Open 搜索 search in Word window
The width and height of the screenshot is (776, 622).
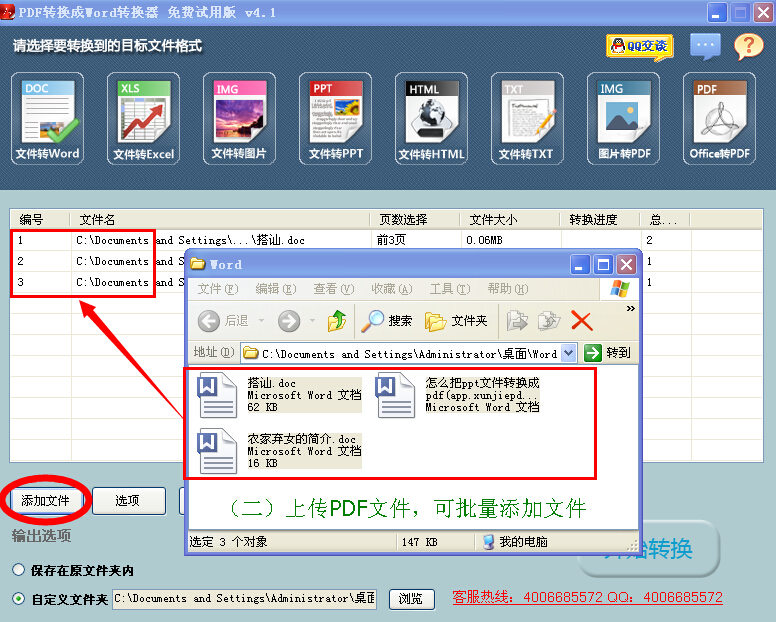coord(387,321)
